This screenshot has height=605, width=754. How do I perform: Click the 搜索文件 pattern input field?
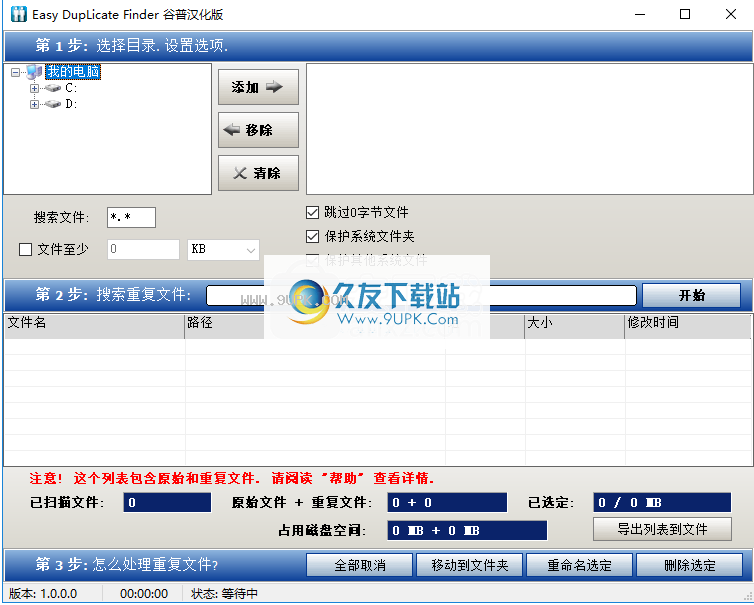(131, 217)
